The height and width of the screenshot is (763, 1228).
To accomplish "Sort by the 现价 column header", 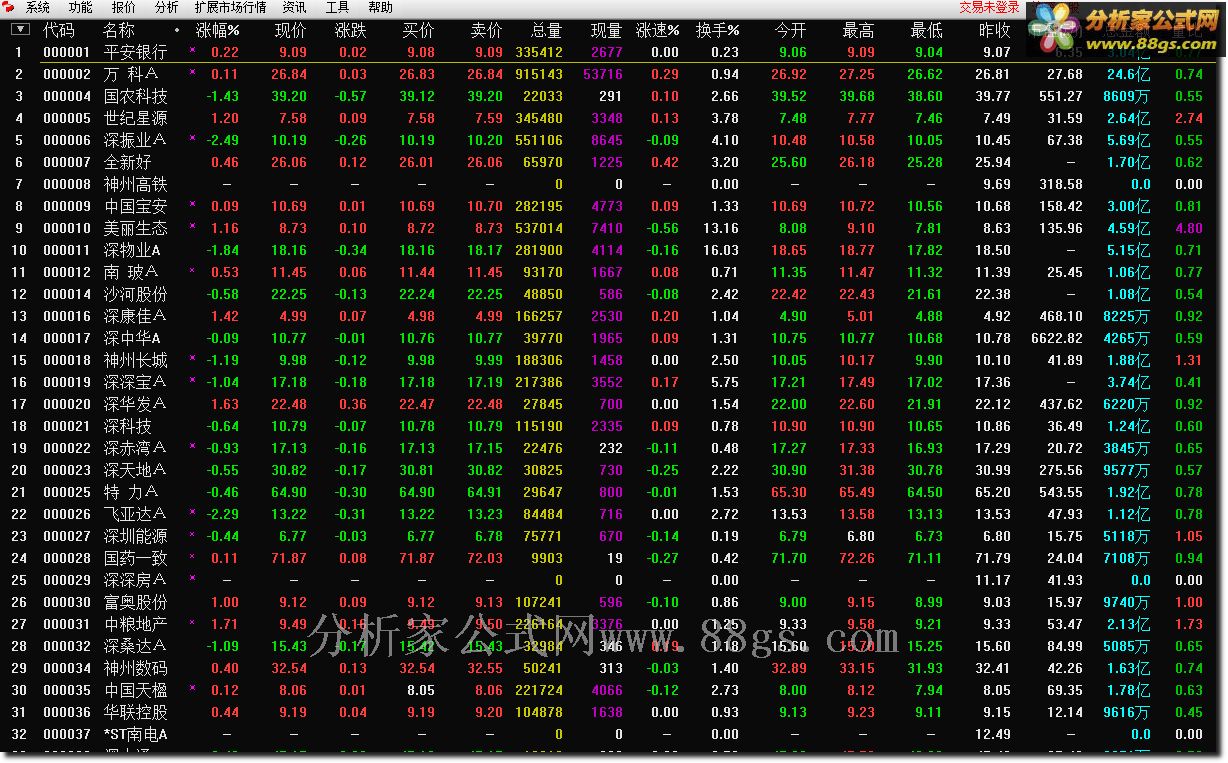I will 291,31.
